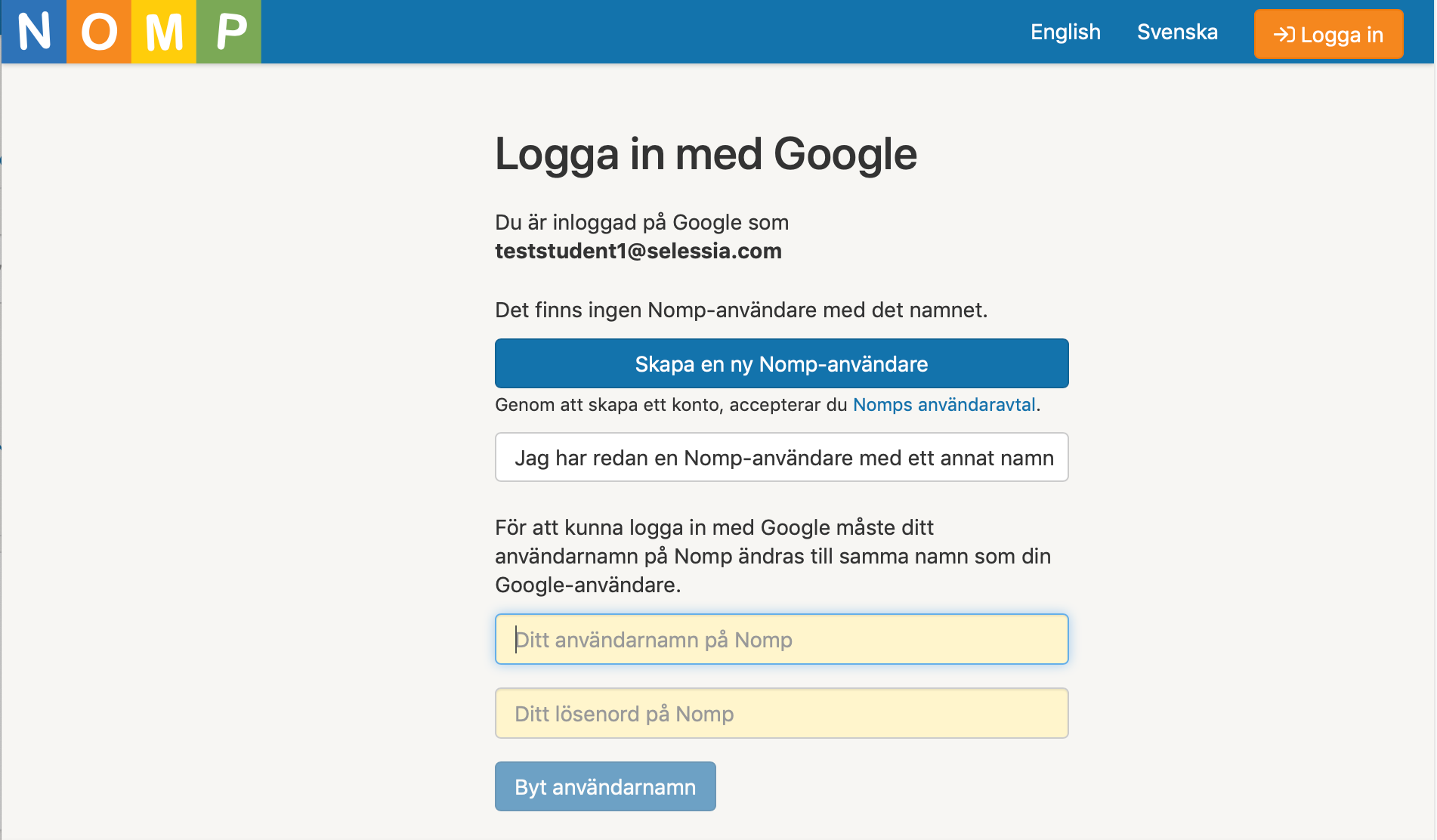
Task: Switch language to Svenska
Action: (1177, 32)
